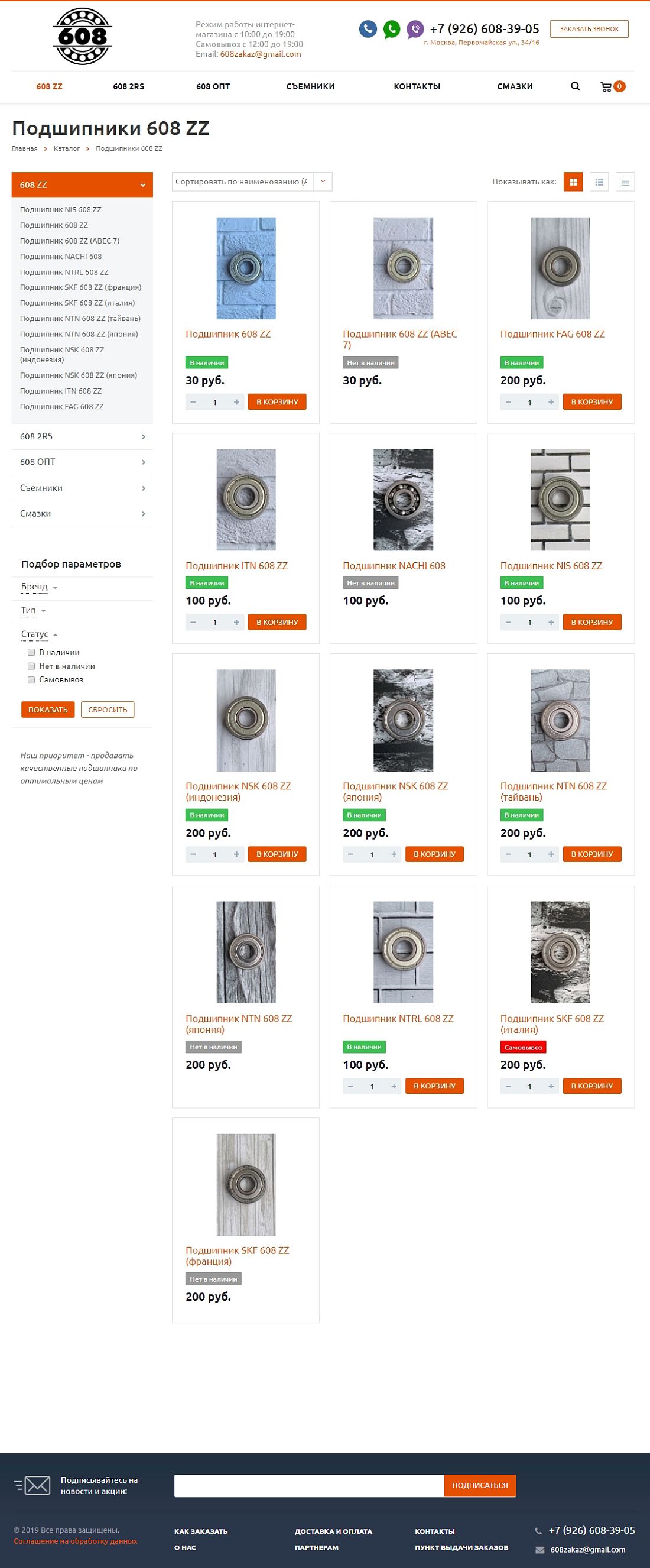Click the blue phone call icon
The image size is (650, 1568).
pos(368,28)
